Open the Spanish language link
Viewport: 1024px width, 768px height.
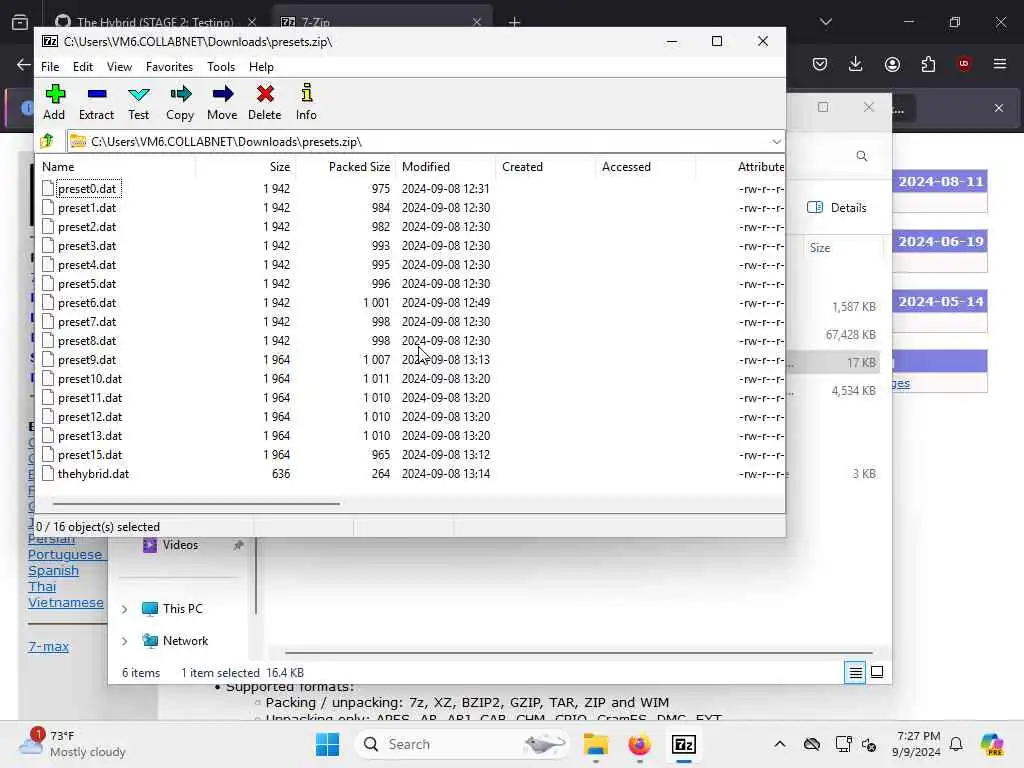pyautogui.click(x=54, y=571)
